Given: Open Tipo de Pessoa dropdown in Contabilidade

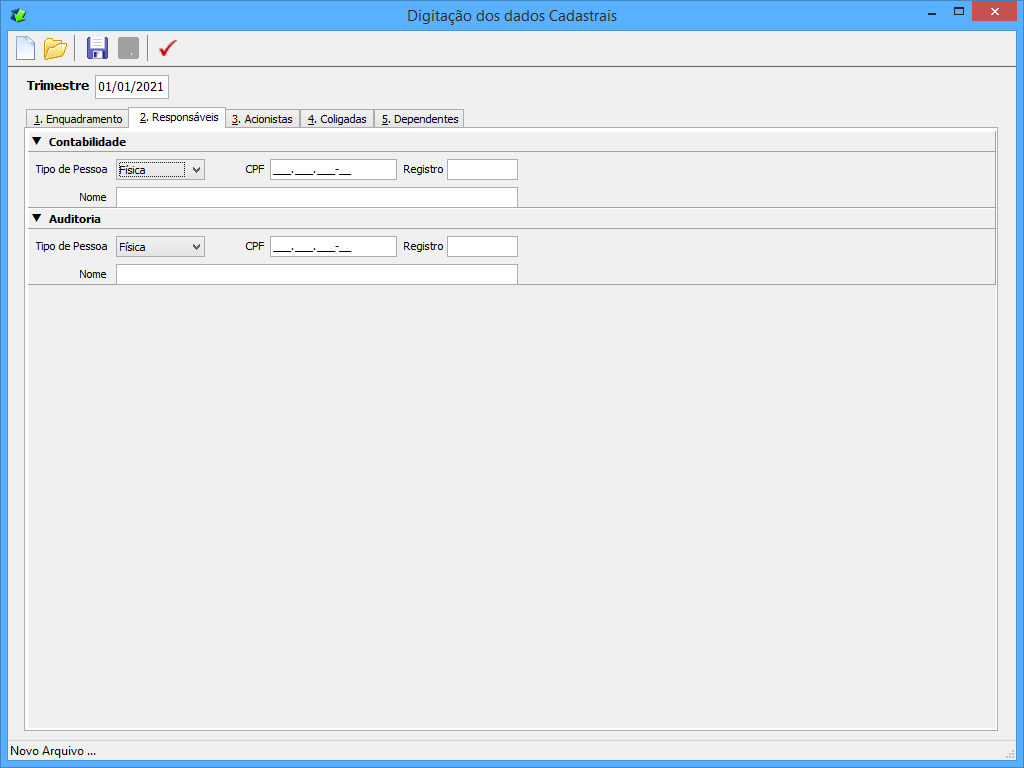Looking at the screenshot, I should [x=161, y=170].
